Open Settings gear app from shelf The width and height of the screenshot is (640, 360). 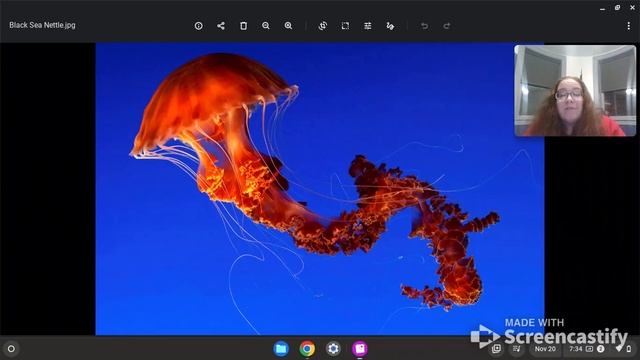(x=333, y=349)
